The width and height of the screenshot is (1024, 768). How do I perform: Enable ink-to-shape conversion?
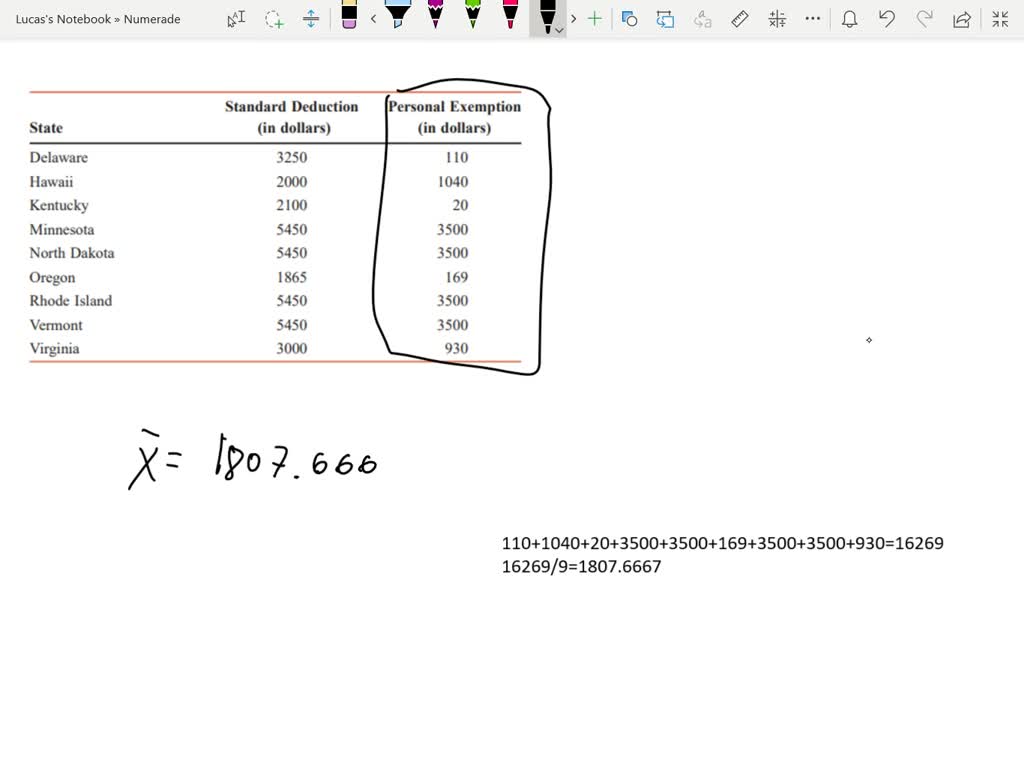[629, 18]
